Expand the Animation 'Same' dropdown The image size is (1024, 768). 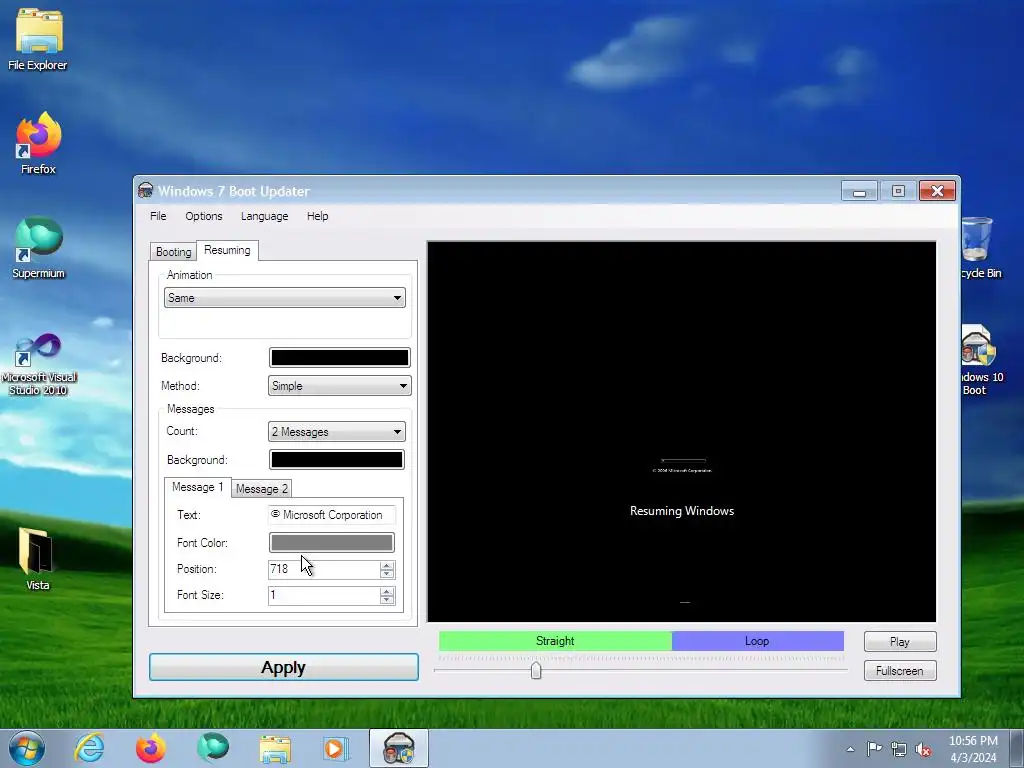pos(285,298)
